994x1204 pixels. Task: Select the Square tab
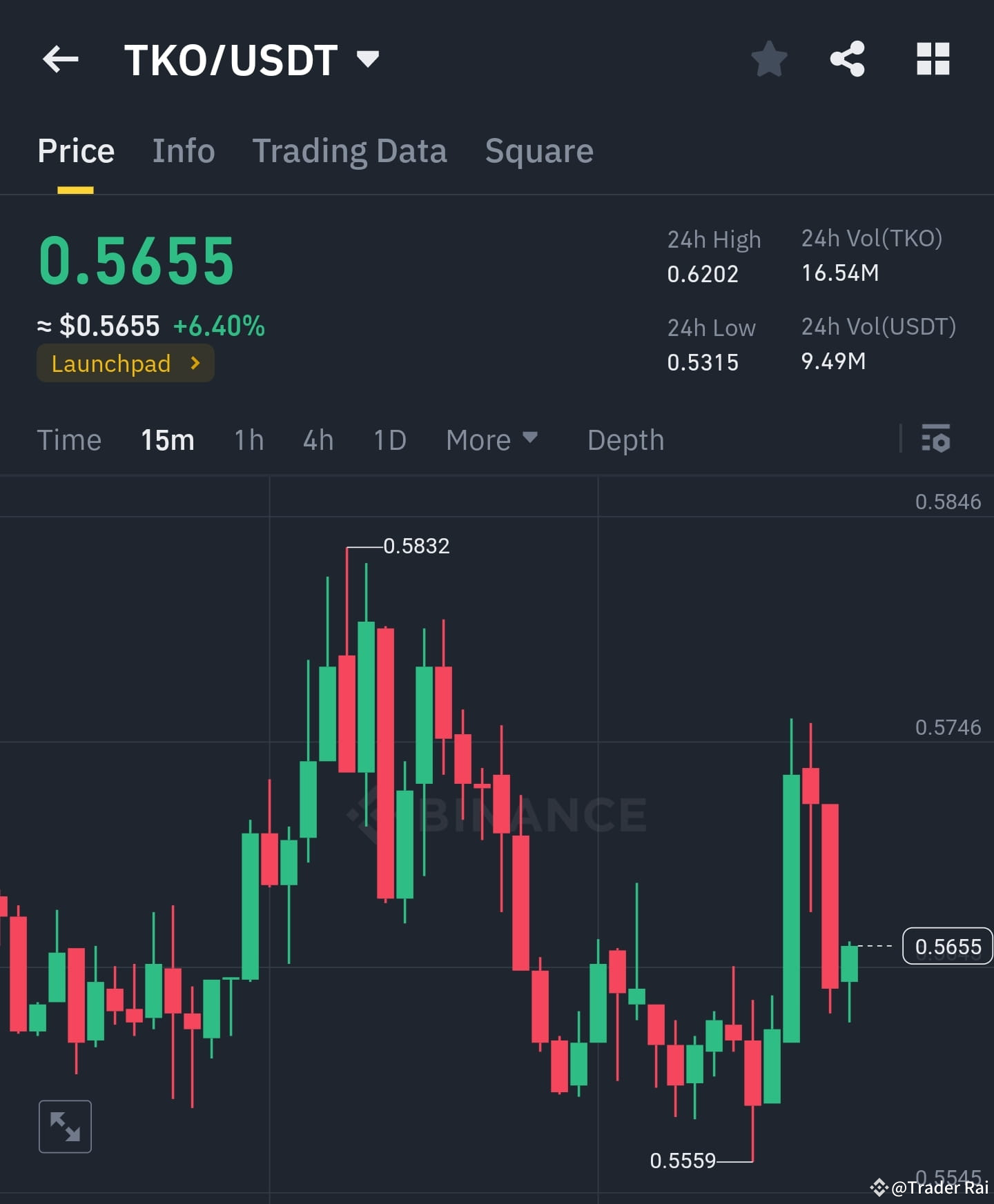(539, 150)
